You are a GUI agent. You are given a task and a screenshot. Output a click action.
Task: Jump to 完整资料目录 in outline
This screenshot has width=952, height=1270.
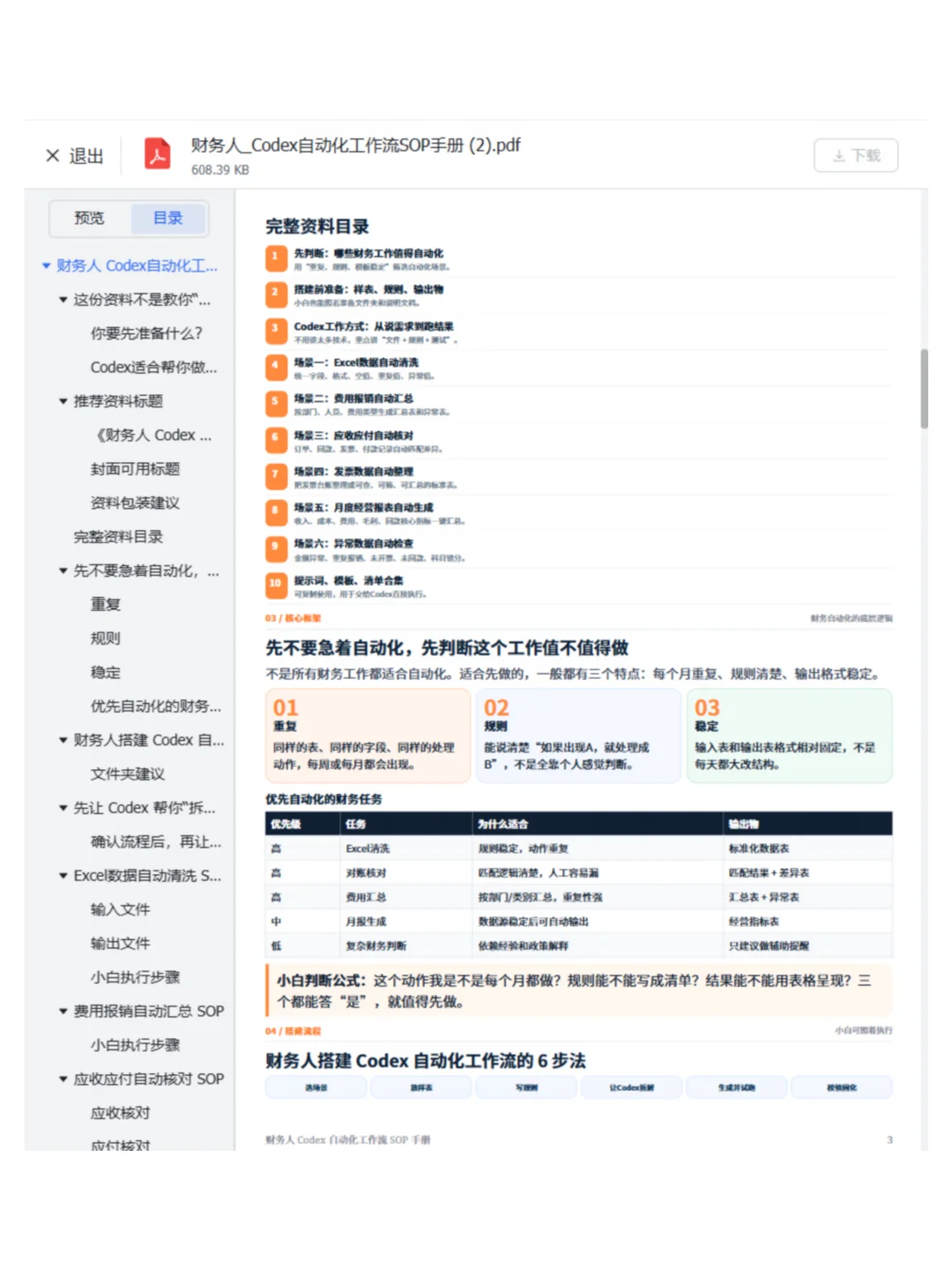(118, 536)
